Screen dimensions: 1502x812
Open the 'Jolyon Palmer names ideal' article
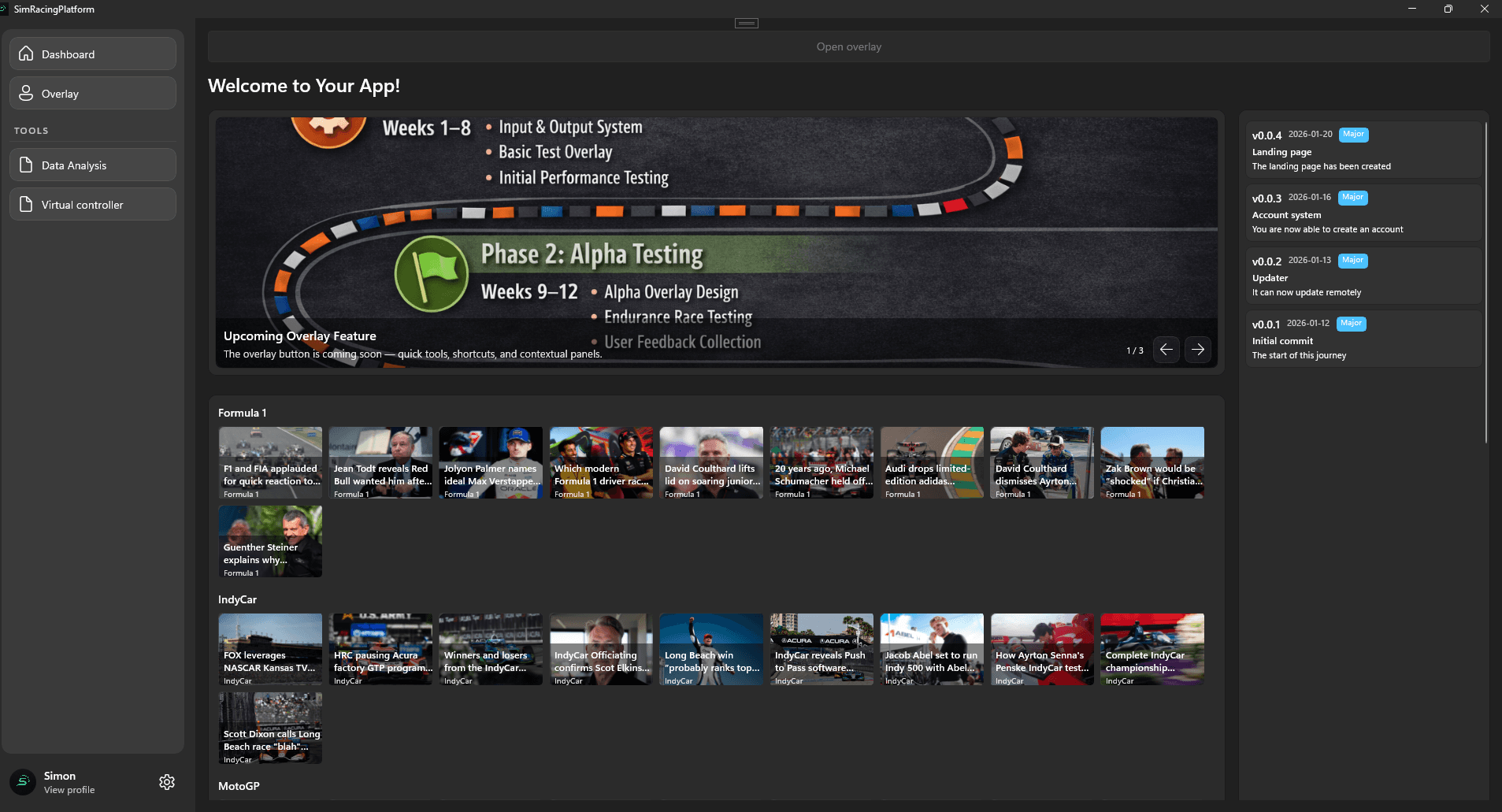(491, 462)
